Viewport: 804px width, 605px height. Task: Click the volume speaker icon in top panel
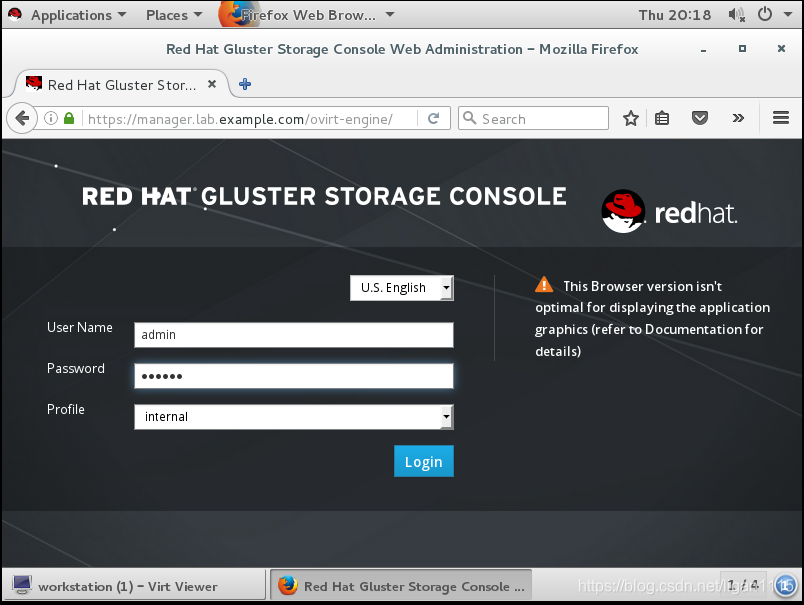click(x=736, y=15)
